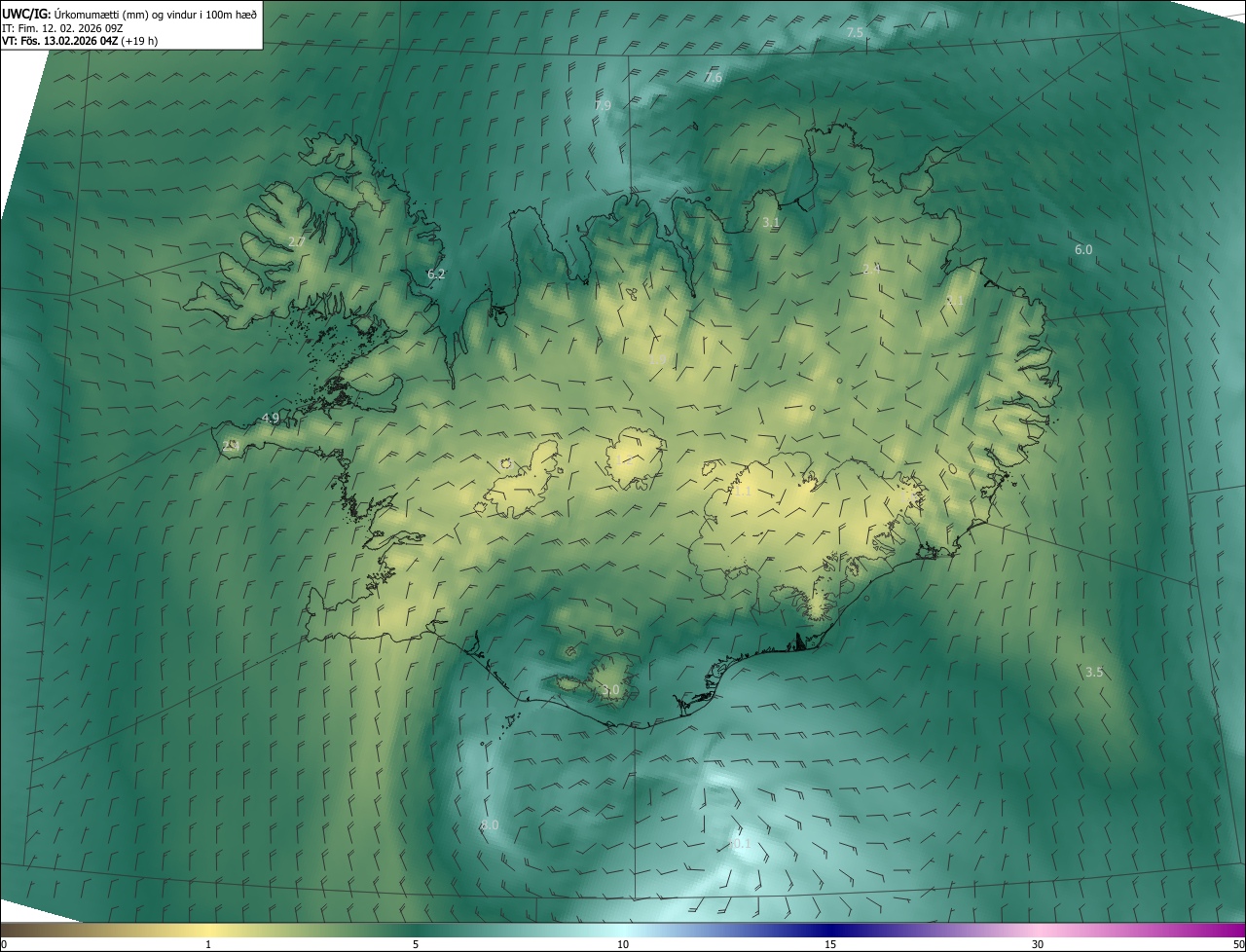1246x952 pixels.
Task: Click the 7.6 value label on map
Action: coord(714,78)
